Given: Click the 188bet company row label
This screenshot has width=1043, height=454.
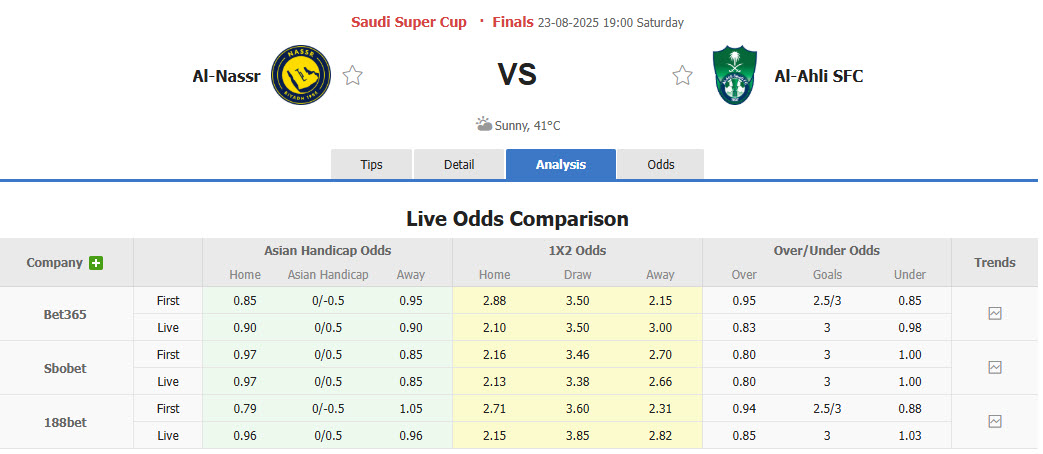Looking at the screenshot, I should tap(65, 422).
